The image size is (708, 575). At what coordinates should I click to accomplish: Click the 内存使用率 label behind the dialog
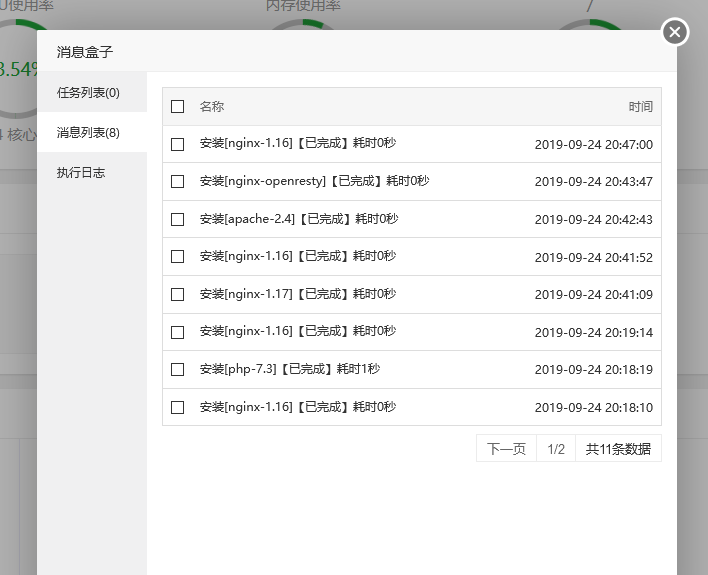point(303,6)
